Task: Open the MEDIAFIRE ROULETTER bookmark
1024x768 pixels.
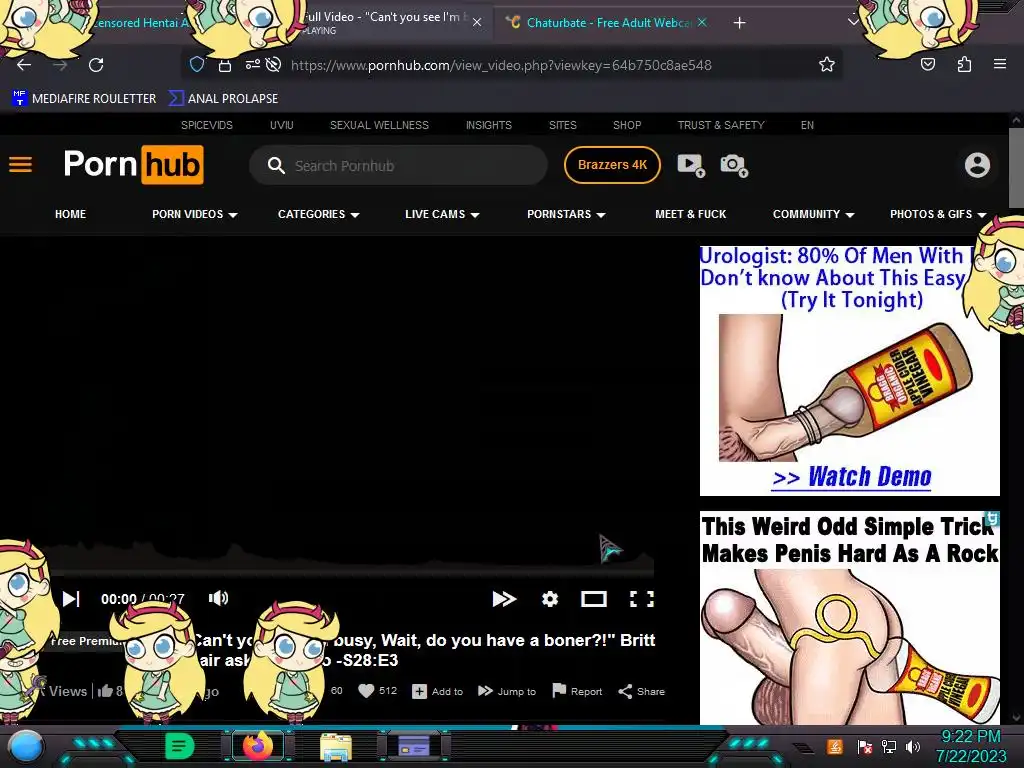Action: coord(84,99)
